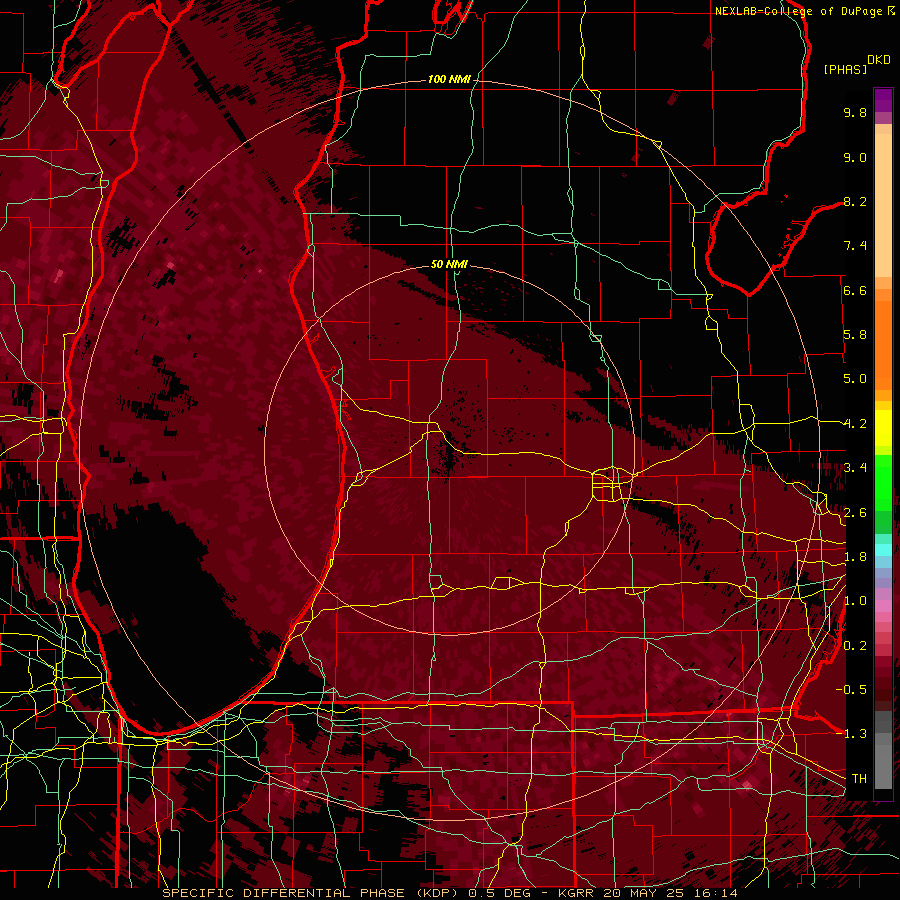Click the TH threshold label
The image size is (900, 900).
coord(859,779)
